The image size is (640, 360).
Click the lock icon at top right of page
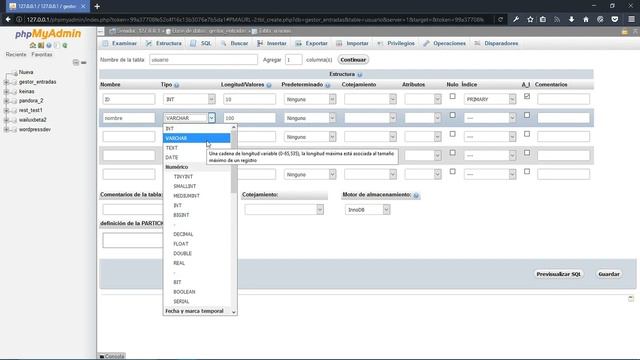tap(624, 31)
